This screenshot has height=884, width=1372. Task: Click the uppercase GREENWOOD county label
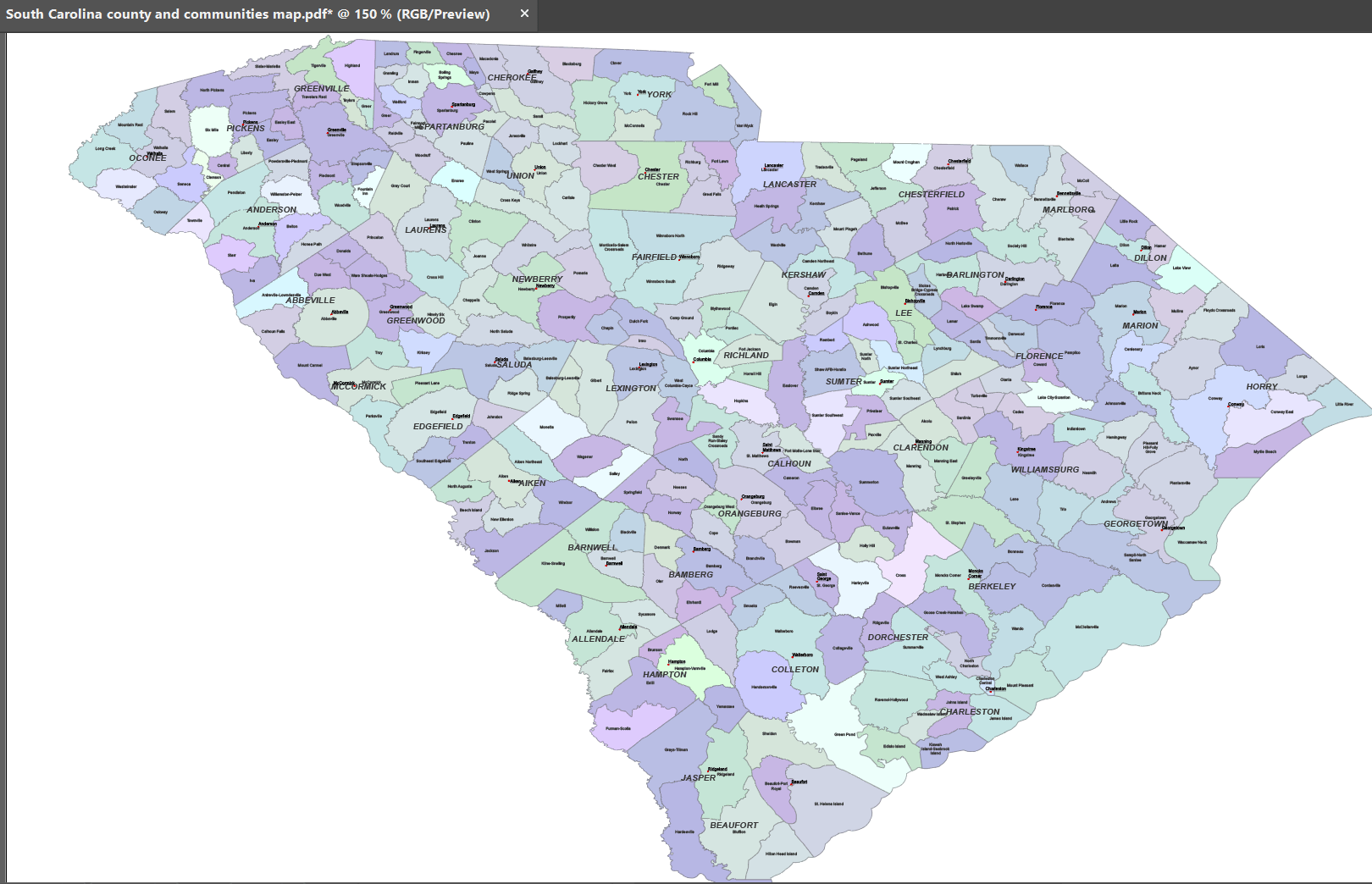click(x=416, y=321)
